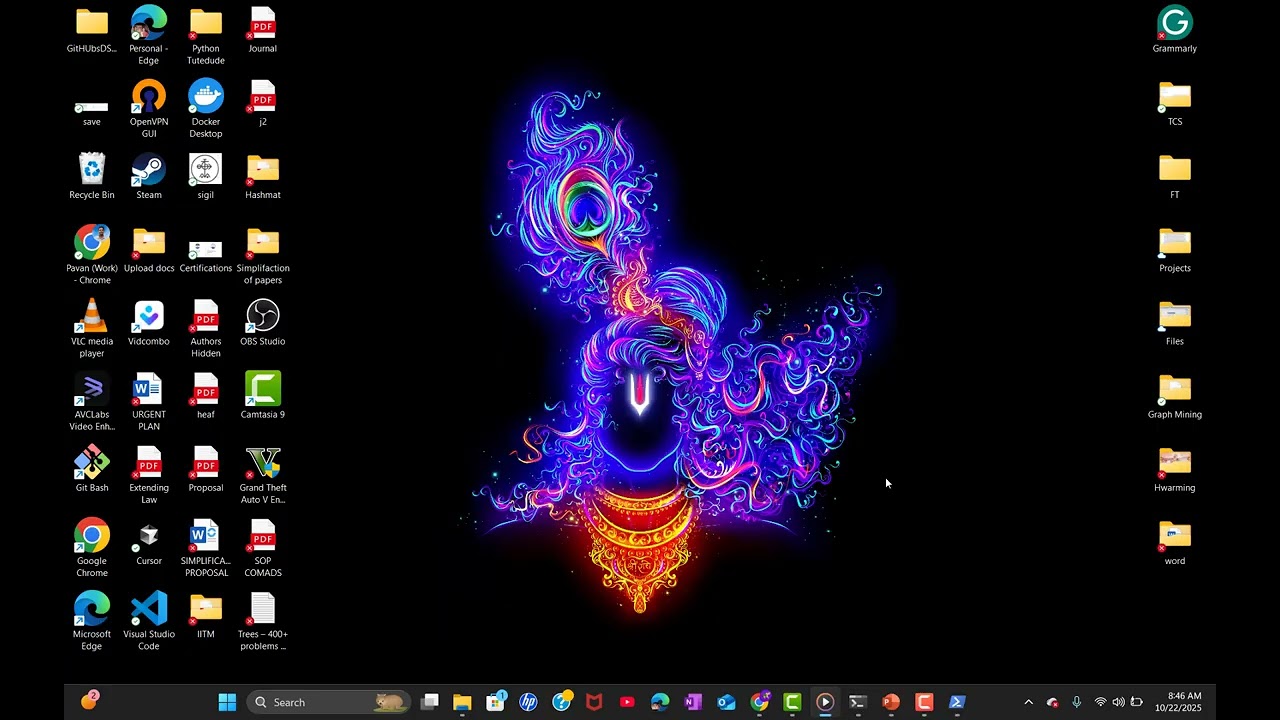
Task: Launch Personal - Edge shortcut
Action: pyautogui.click(x=149, y=22)
